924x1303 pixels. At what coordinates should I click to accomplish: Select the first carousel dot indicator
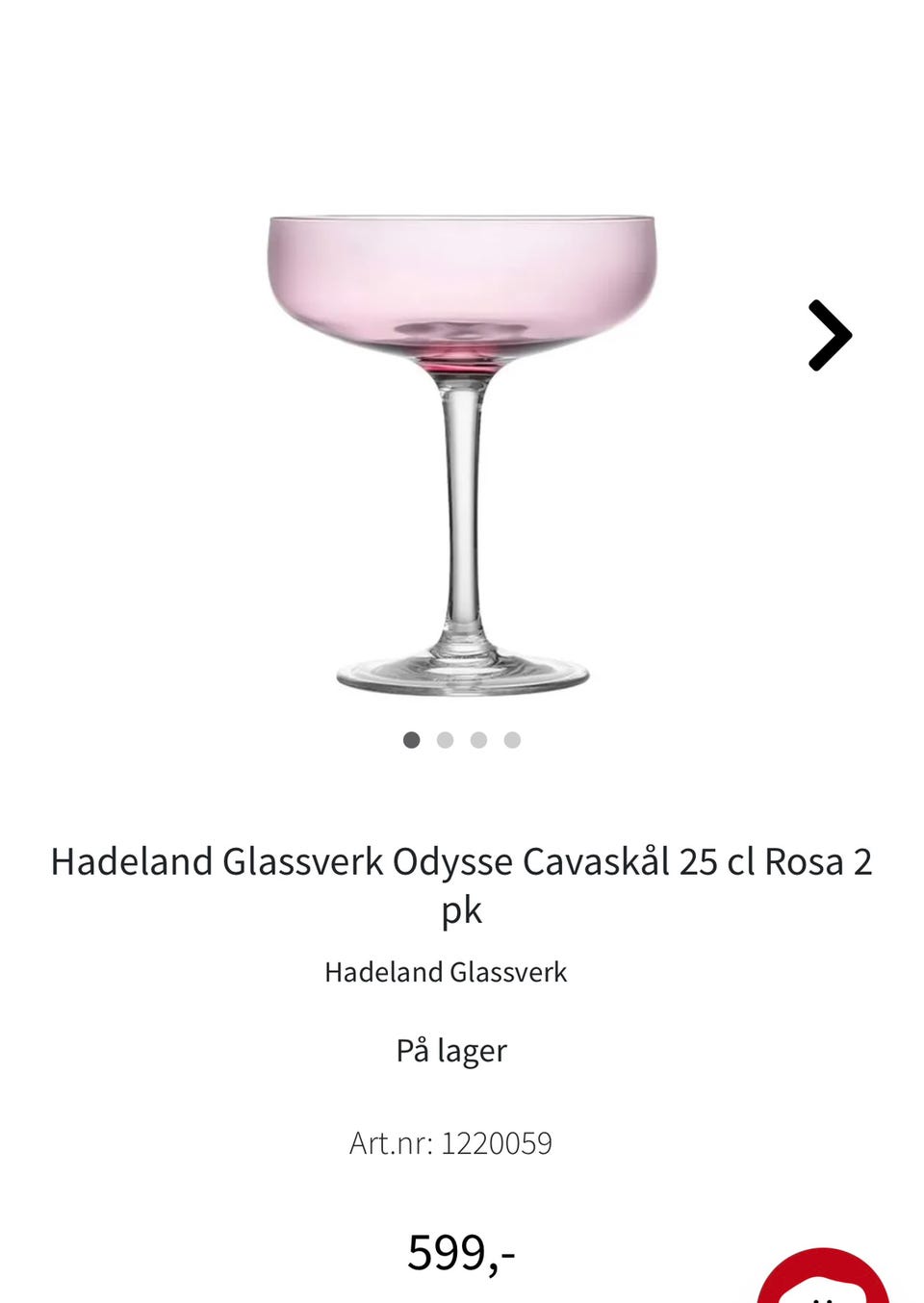point(411,739)
